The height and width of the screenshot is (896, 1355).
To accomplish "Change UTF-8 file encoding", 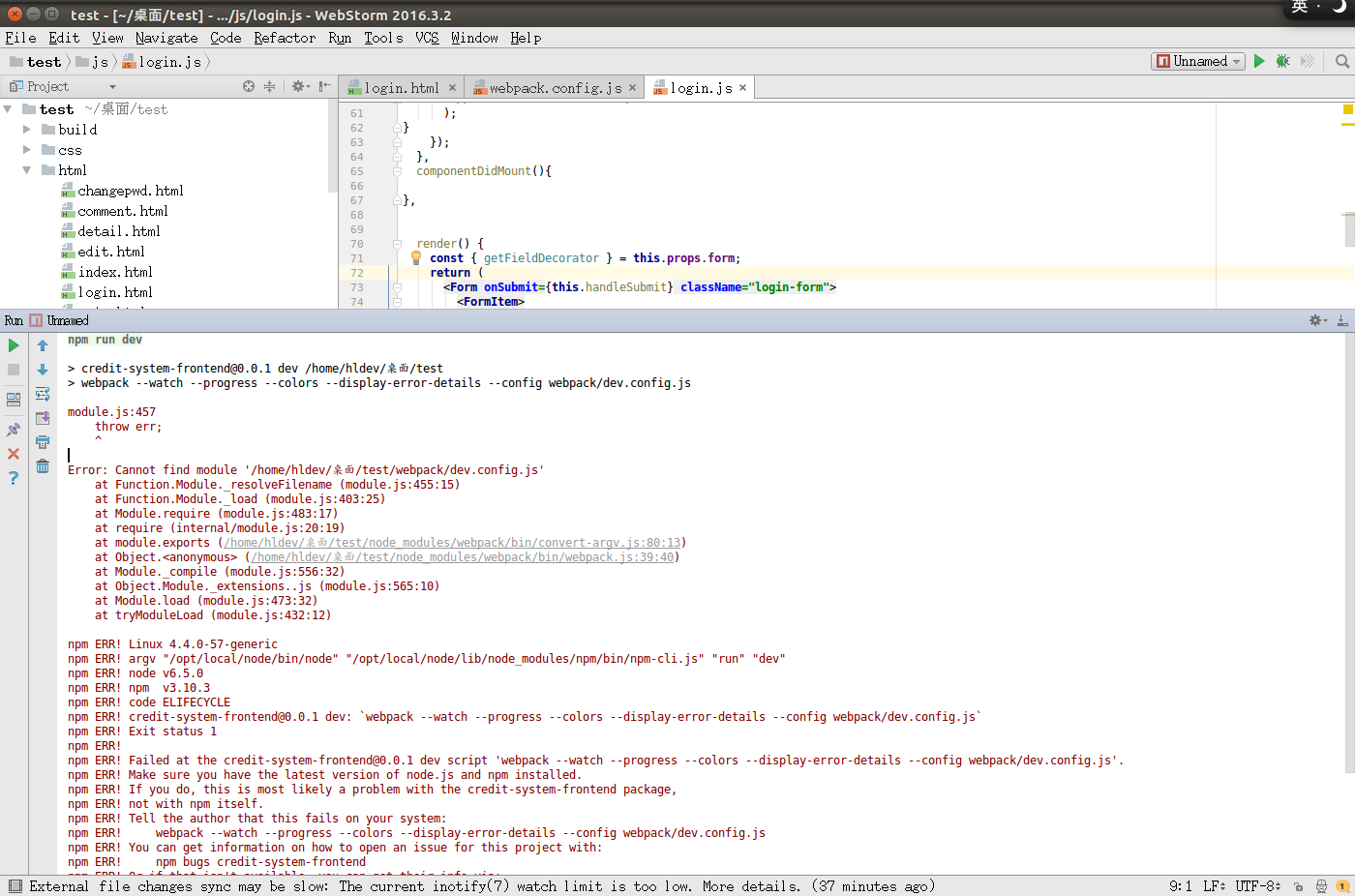I will pyautogui.click(x=1258, y=886).
